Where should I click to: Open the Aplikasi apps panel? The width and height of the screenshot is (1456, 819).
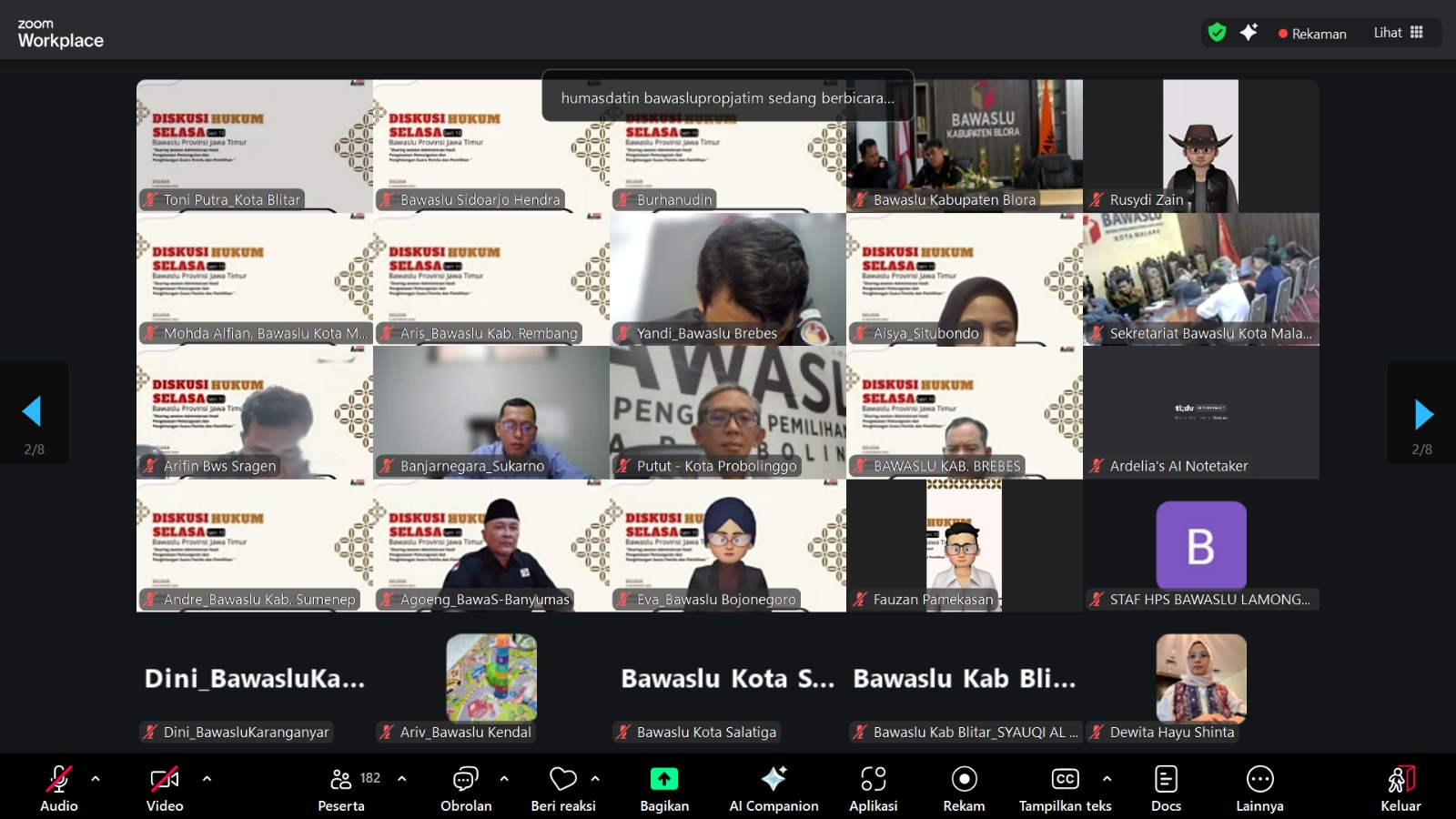pos(873,787)
